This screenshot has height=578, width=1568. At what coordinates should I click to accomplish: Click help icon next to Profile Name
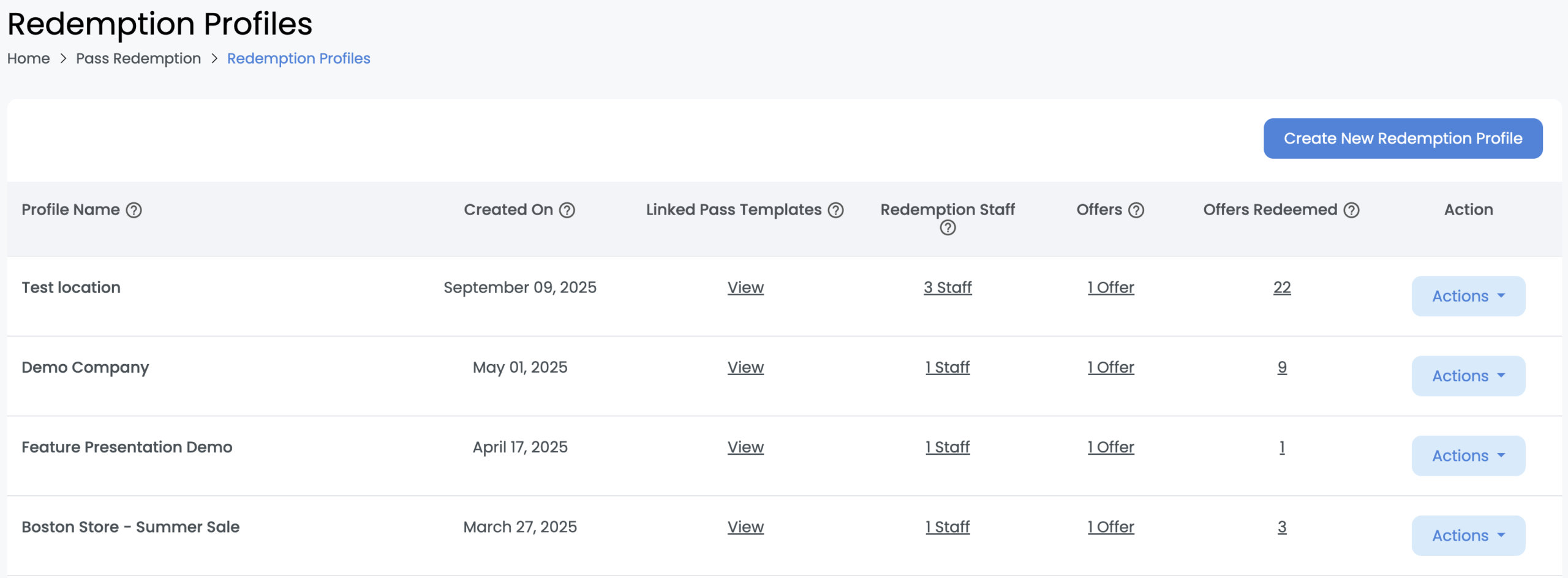(134, 210)
